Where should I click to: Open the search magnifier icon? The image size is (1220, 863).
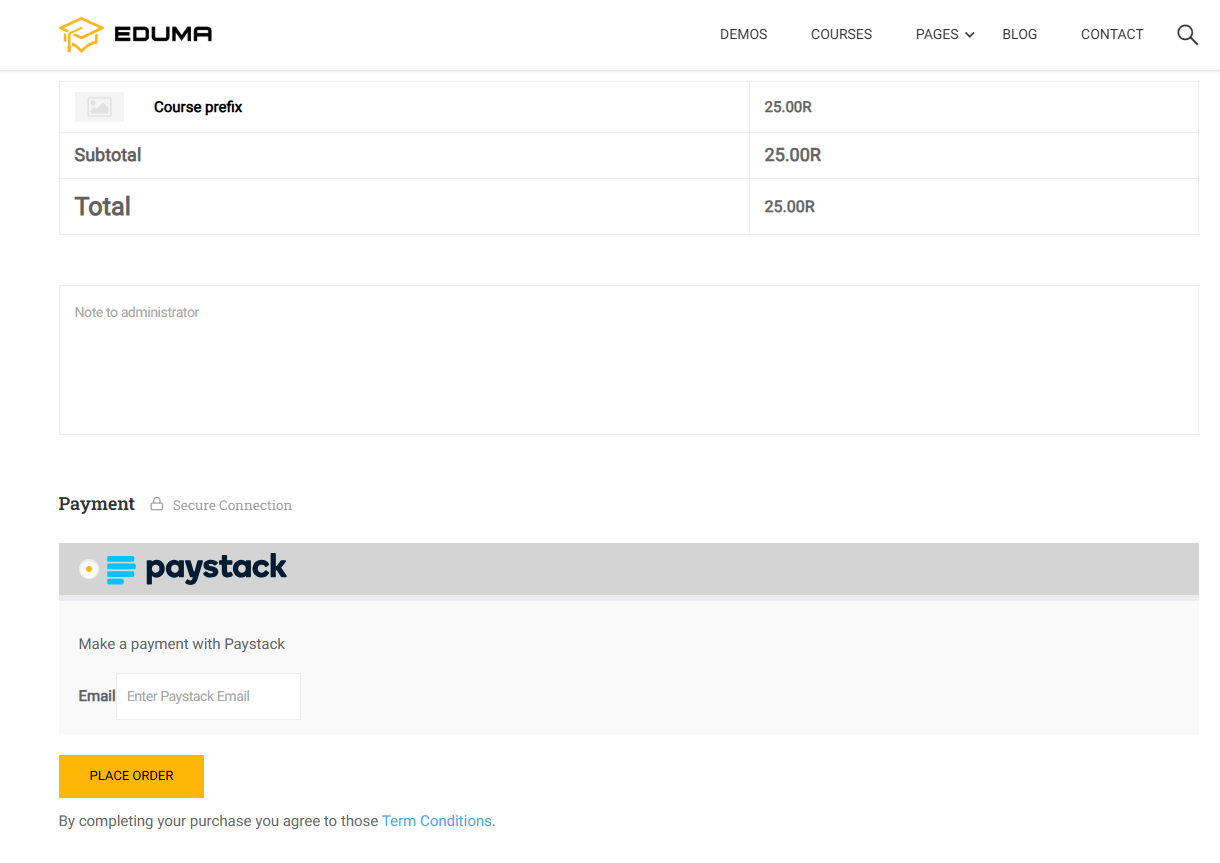pyautogui.click(x=1187, y=35)
